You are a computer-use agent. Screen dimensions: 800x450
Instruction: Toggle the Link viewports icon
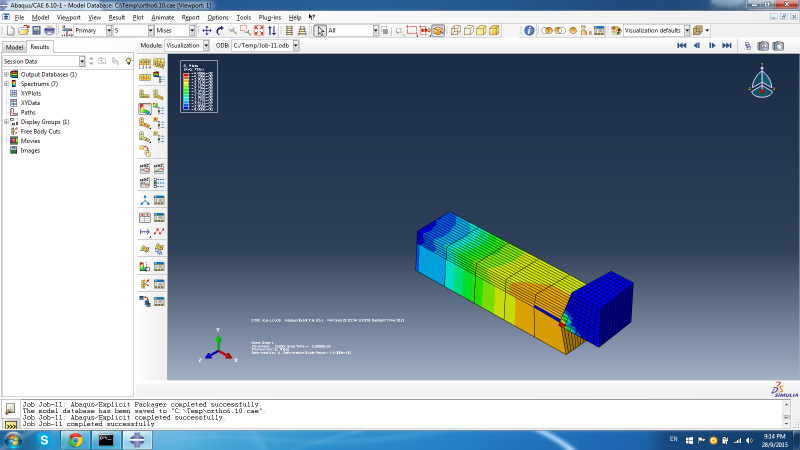748,46
